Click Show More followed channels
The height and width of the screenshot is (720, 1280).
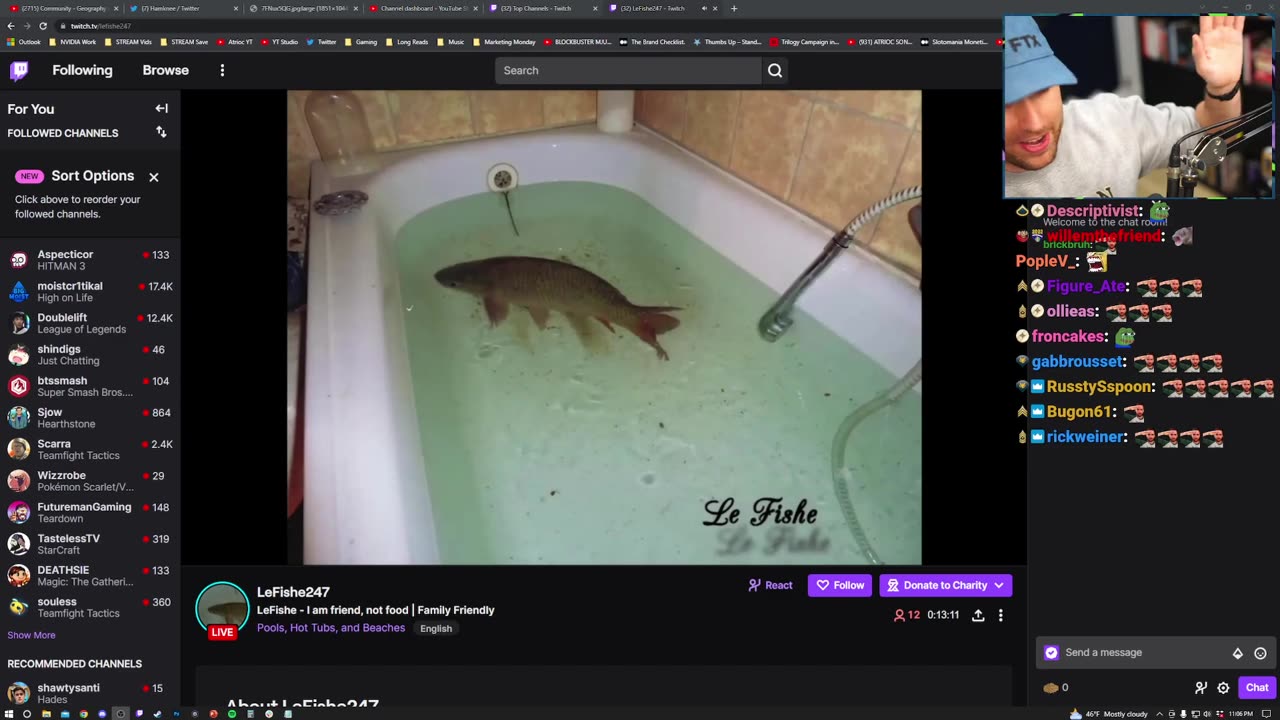[31, 635]
